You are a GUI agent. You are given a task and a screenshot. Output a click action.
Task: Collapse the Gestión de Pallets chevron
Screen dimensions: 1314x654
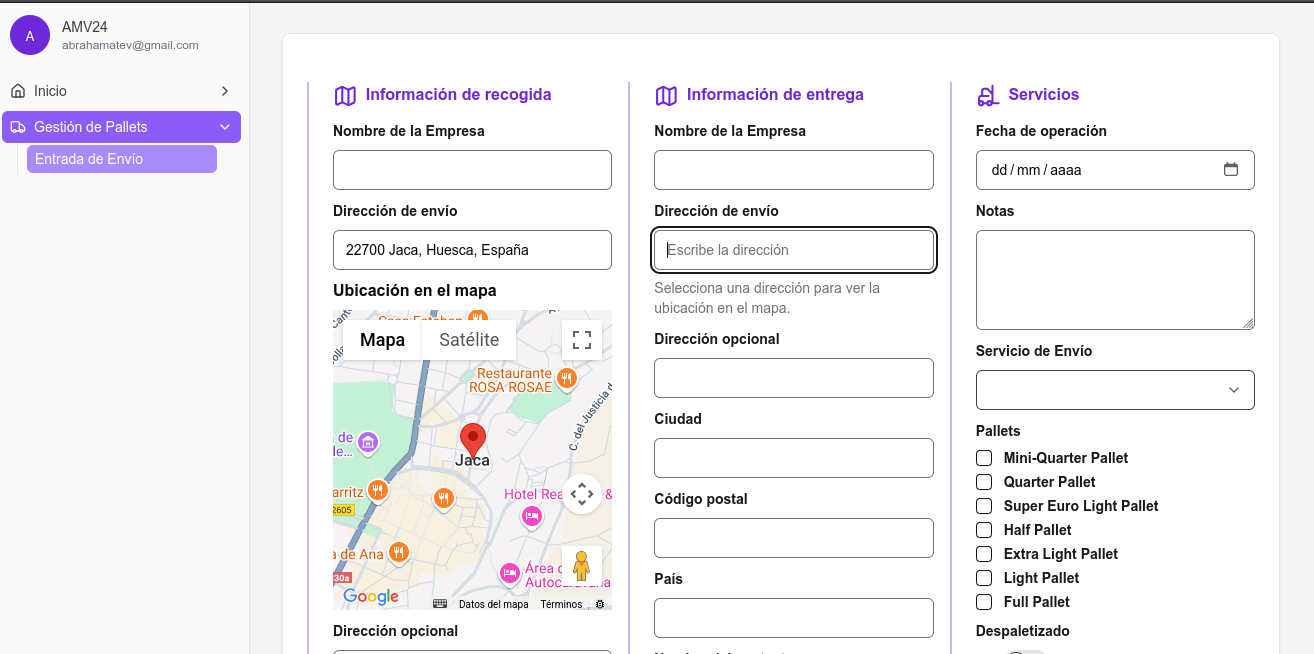click(x=225, y=127)
